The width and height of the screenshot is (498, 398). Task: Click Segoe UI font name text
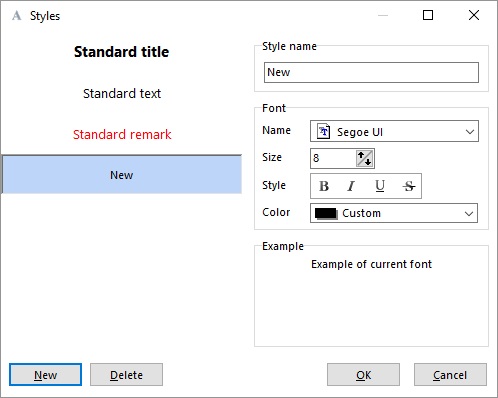click(x=360, y=132)
